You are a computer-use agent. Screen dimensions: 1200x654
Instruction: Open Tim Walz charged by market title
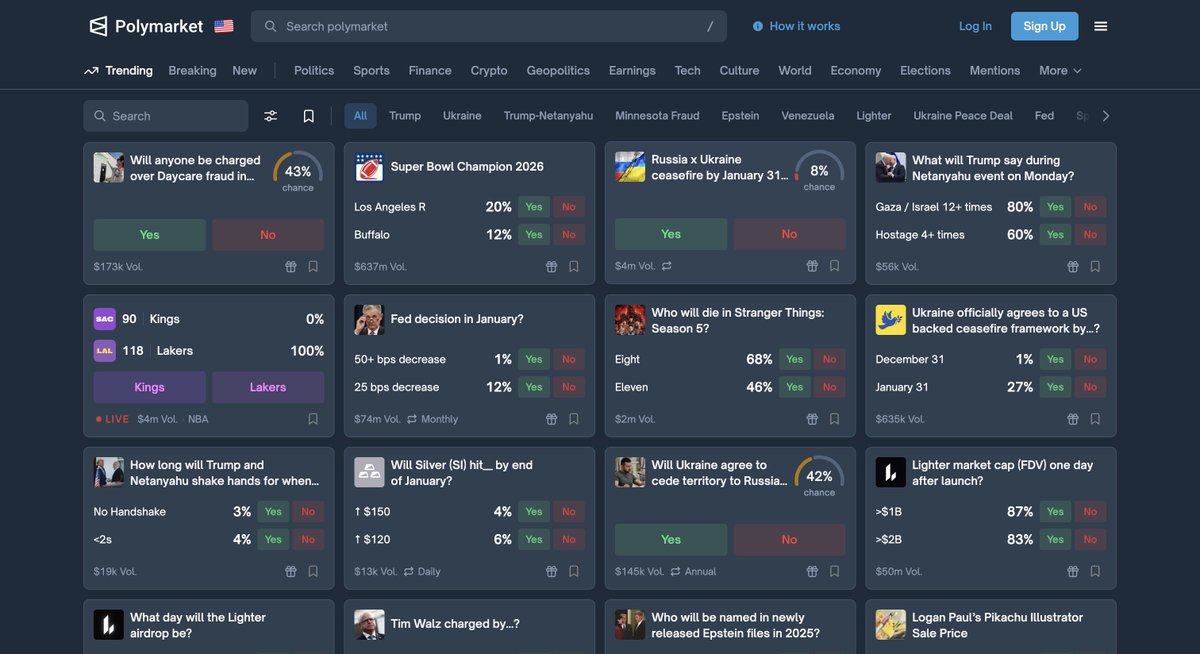(455, 624)
